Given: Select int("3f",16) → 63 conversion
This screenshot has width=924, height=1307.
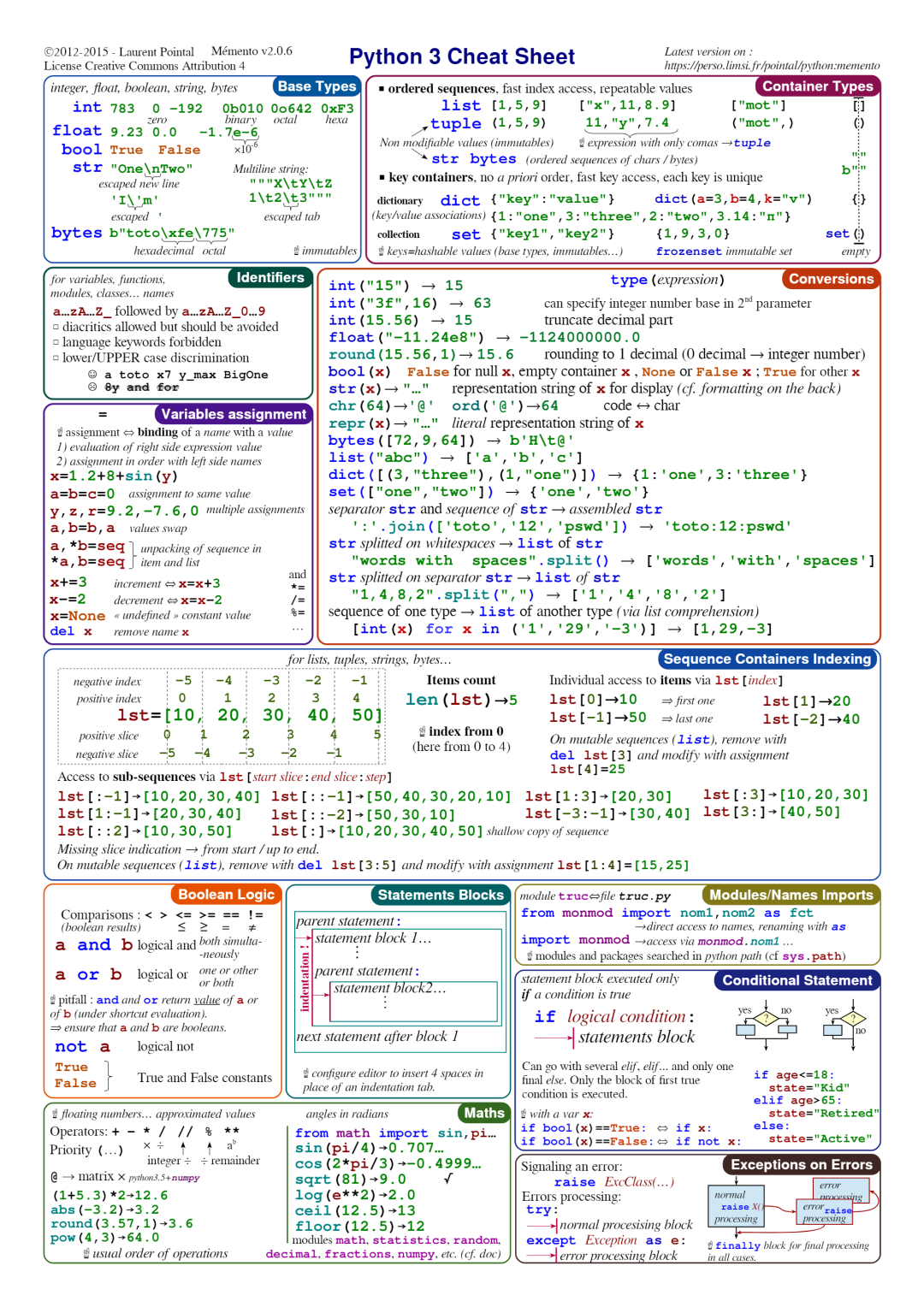Looking at the screenshot, I should 410,303.
